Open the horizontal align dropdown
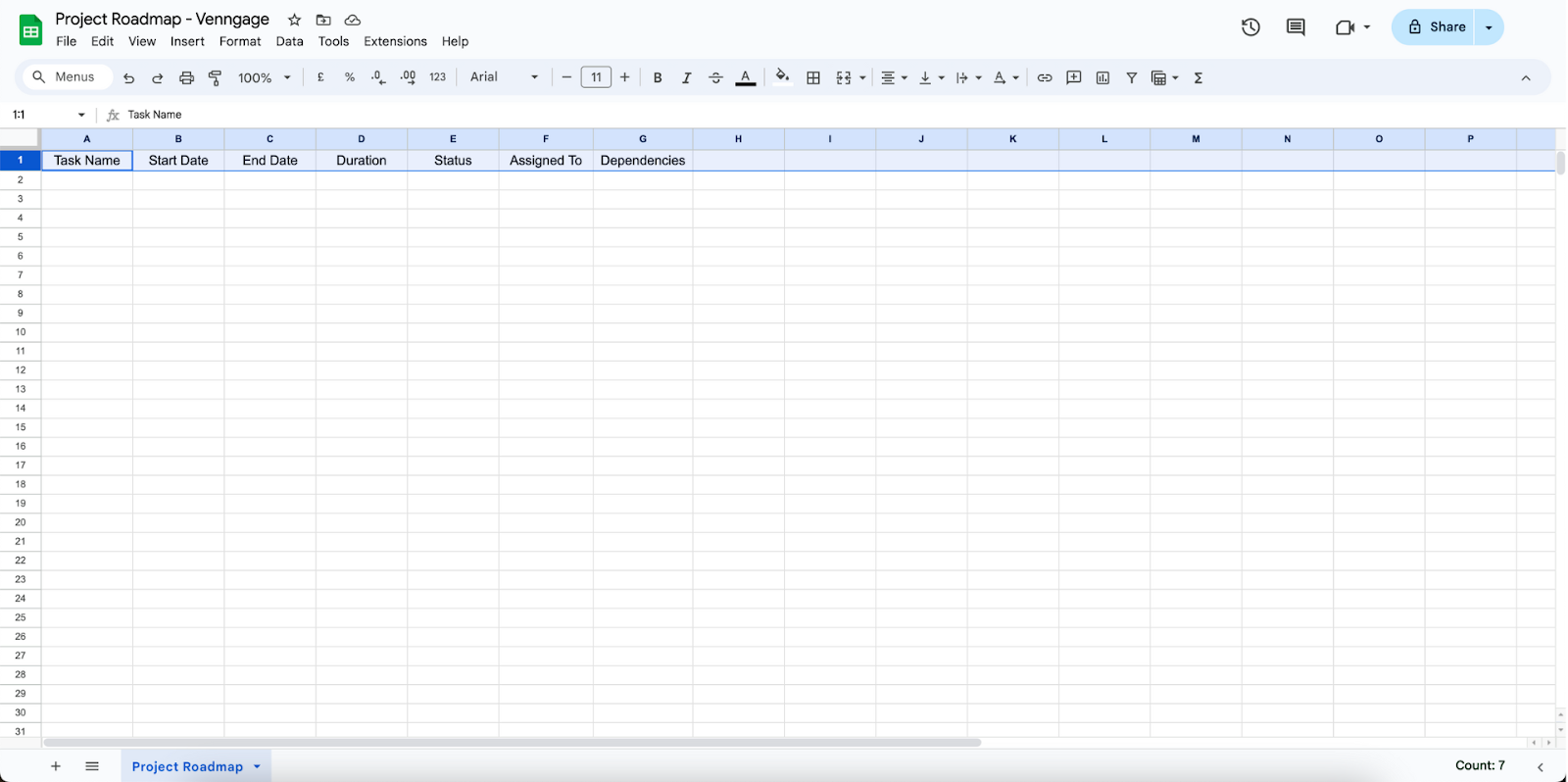The width and height of the screenshot is (1568, 782). pos(894,77)
